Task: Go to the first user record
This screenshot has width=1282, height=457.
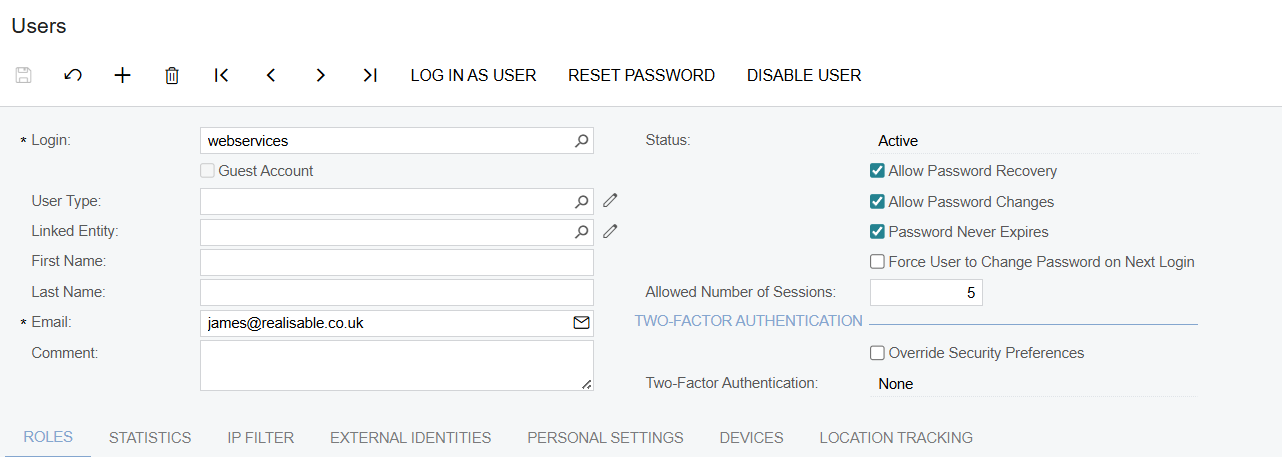Action: point(221,75)
